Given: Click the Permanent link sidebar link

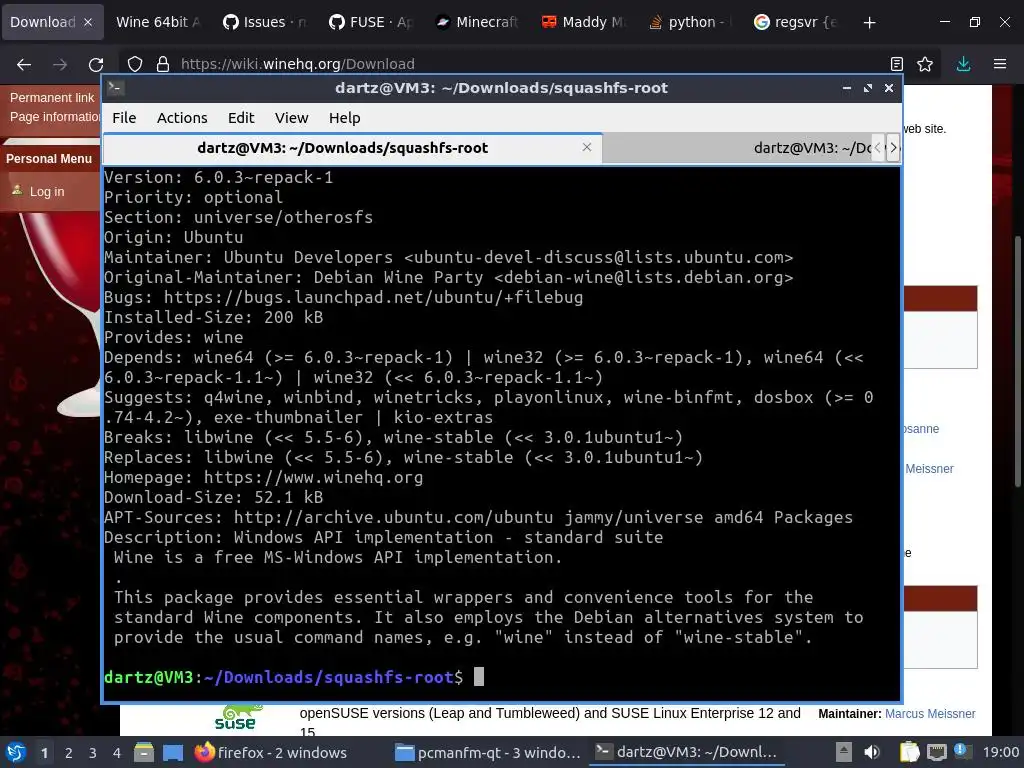Looking at the screenshot, I should tap(52, 97).
